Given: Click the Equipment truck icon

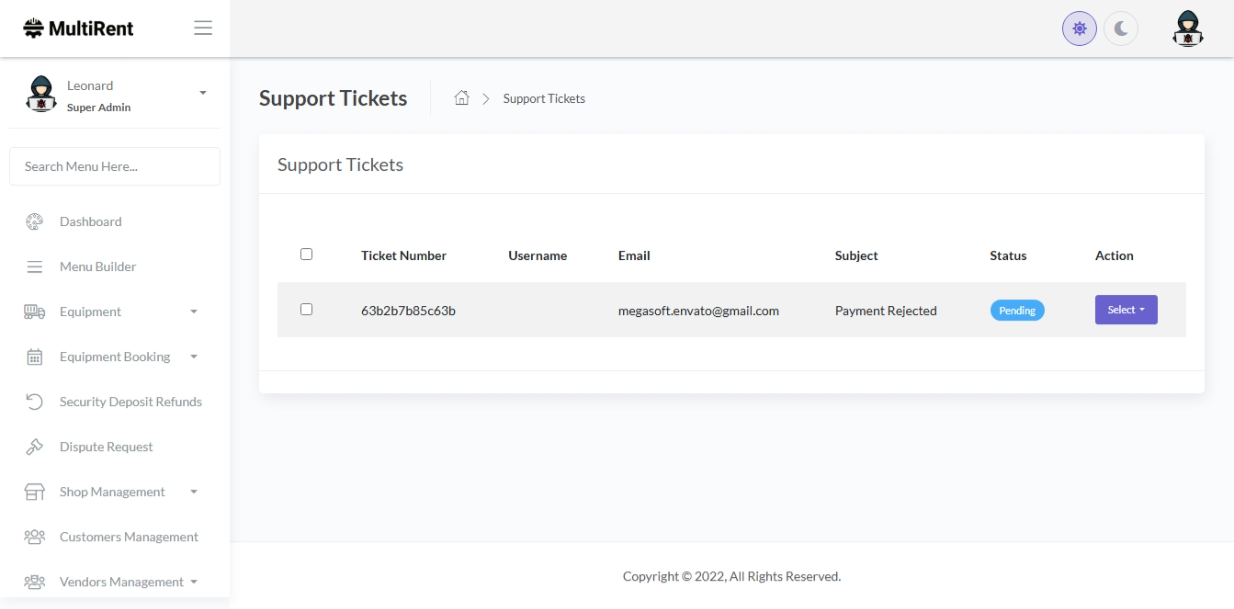Looking at the screenshot, I should click(x=34, y=312).
